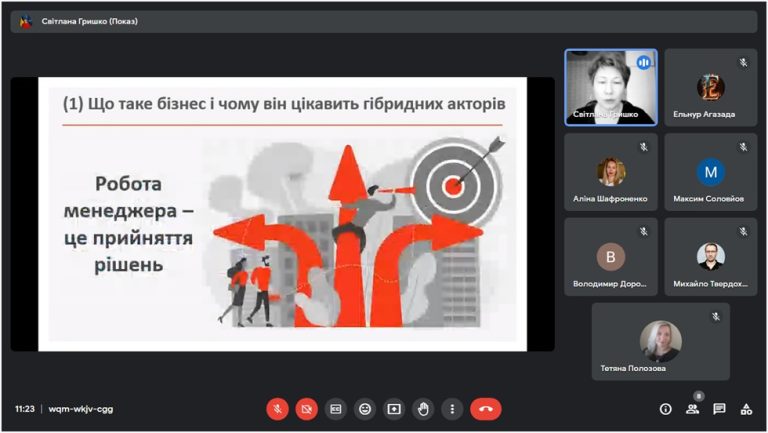Open the chat messages panel
The height and width of the screenshot is (433, 768).
coord(720,409)
